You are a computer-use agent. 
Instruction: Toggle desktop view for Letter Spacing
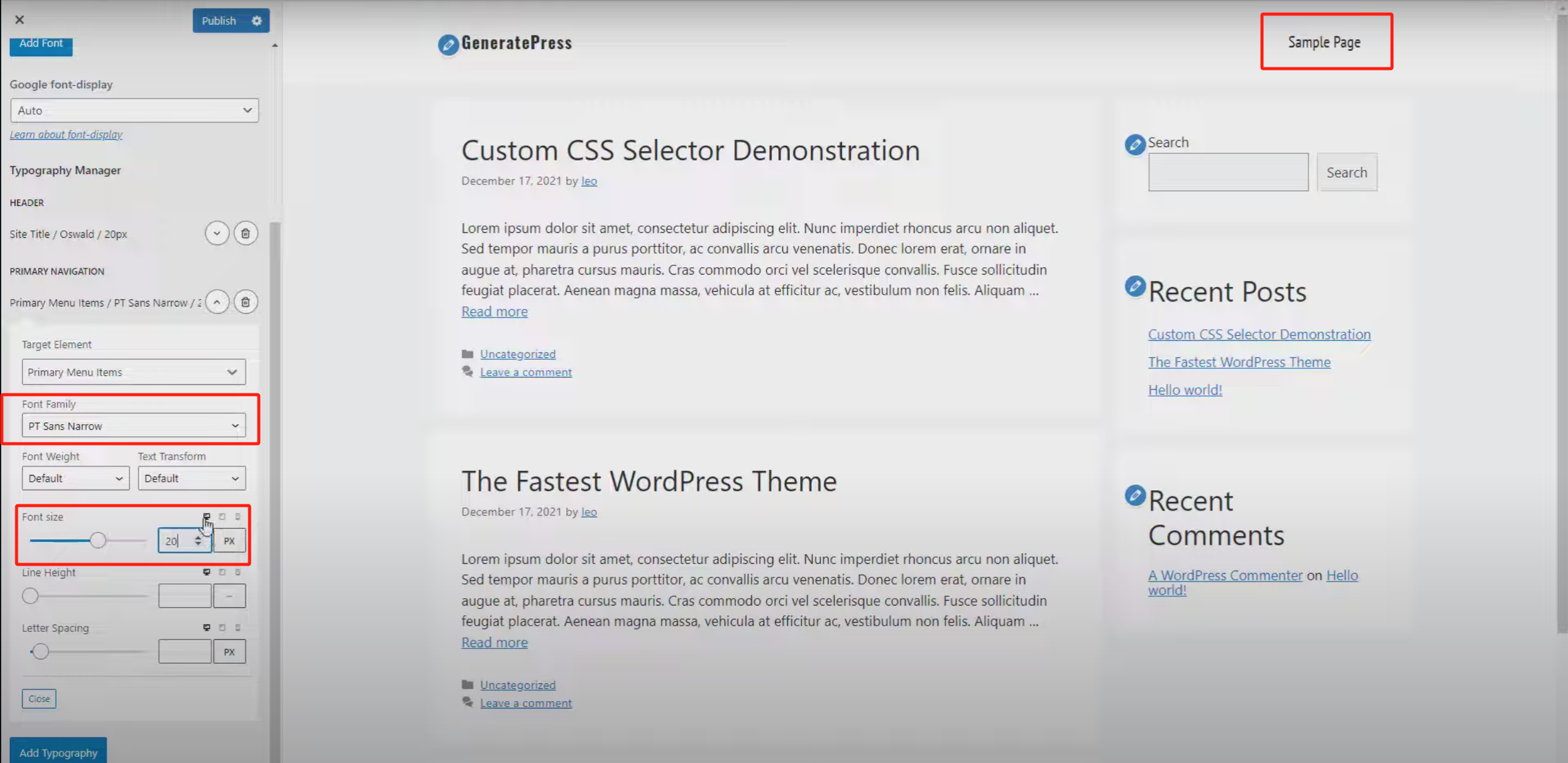[x=207, y=628]
